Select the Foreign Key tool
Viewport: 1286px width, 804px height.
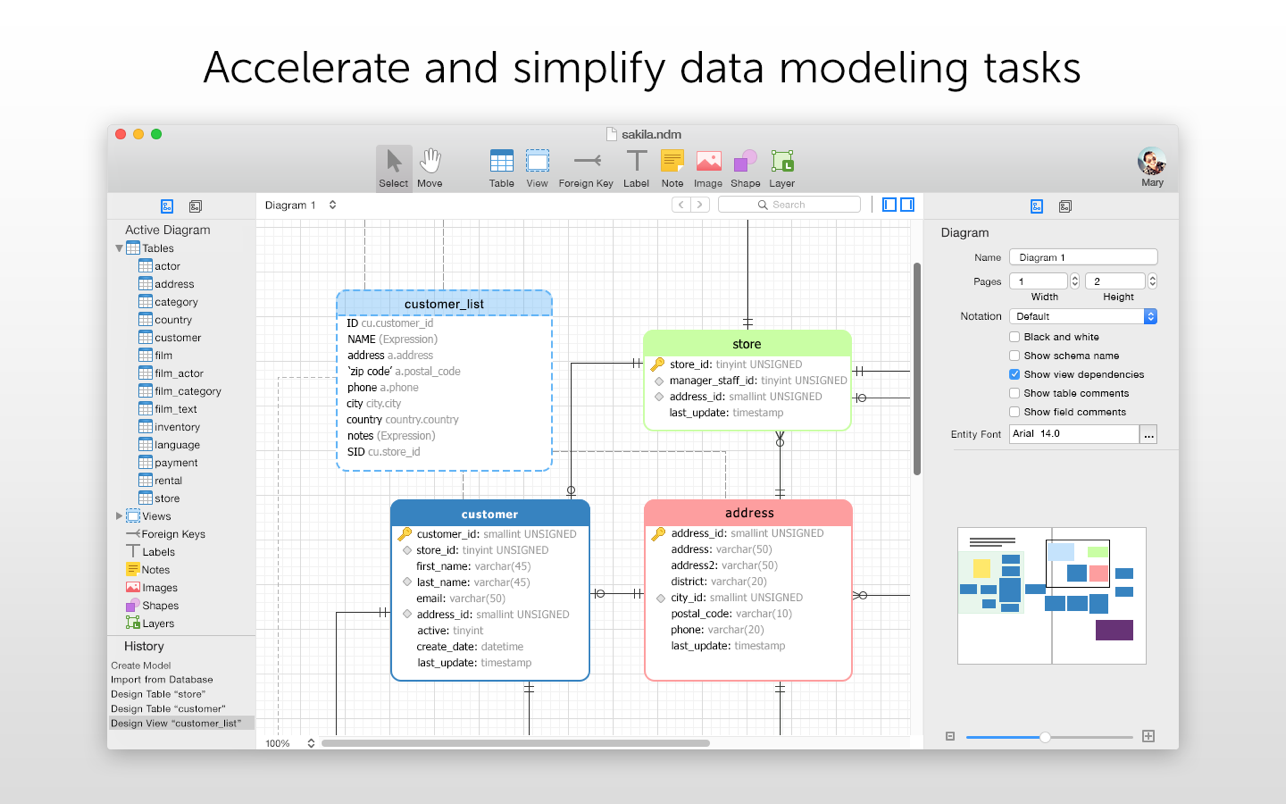click(x=586, y=168)
